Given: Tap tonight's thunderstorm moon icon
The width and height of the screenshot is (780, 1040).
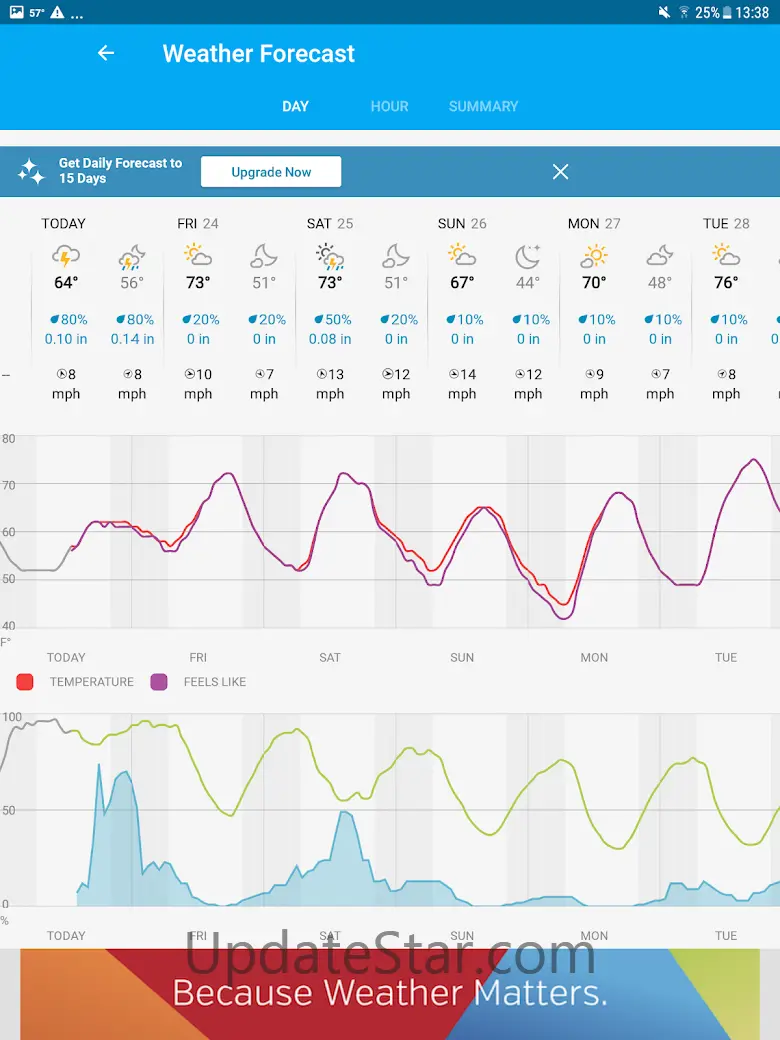Looking at the screenshot, I should (x=132, y=256).
